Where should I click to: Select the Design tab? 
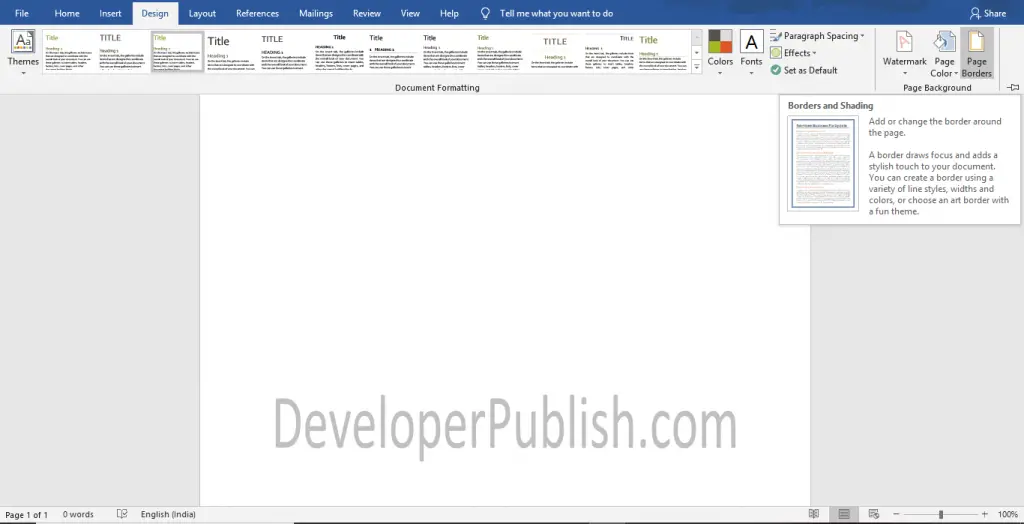coord(155,13)
